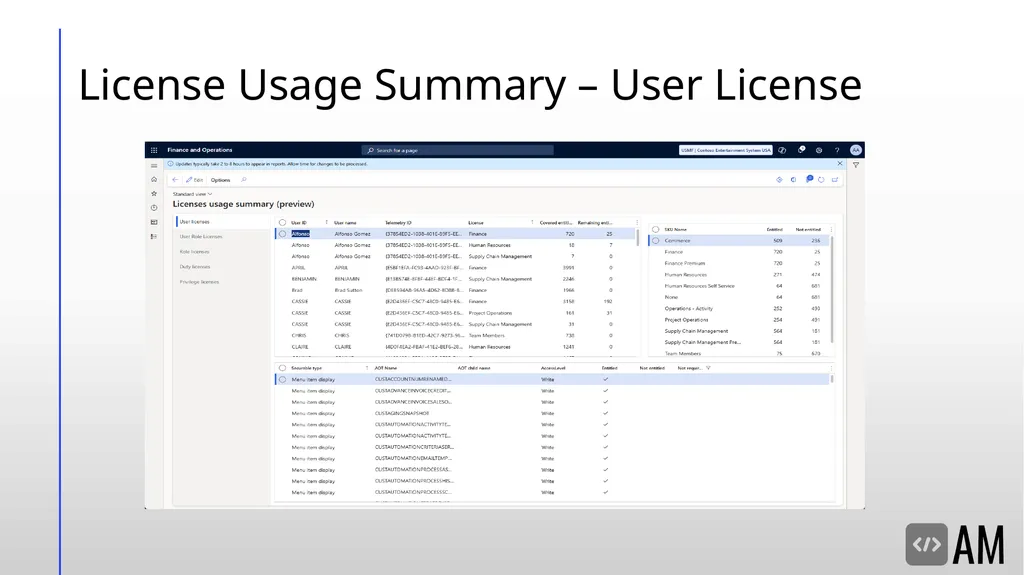The height and width of the screenshot is (575, 1024).
Task: Switch to the Duty licenses tab
Action: coord(195,267)
